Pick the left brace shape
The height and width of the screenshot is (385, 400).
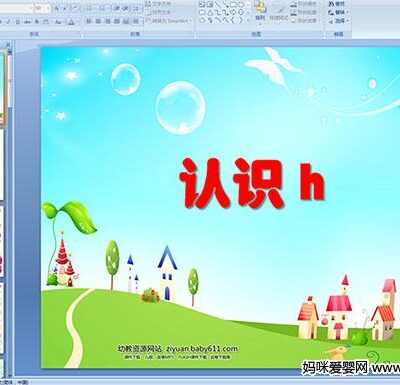tap(233, 20)
